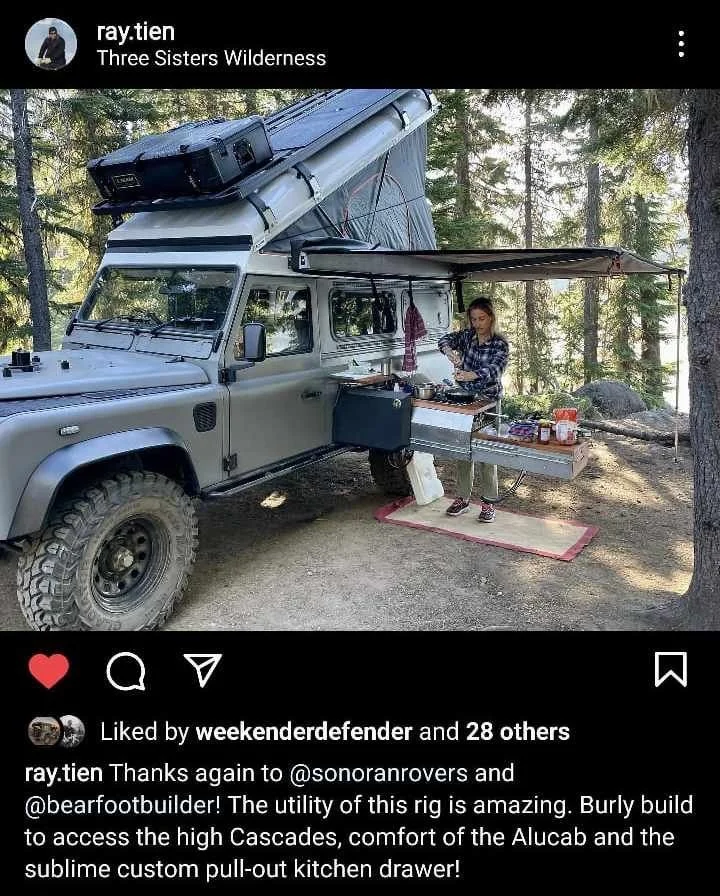This screenshot has width=720, height=896.
Task: View the 28 others who liked
Action: 518,732
